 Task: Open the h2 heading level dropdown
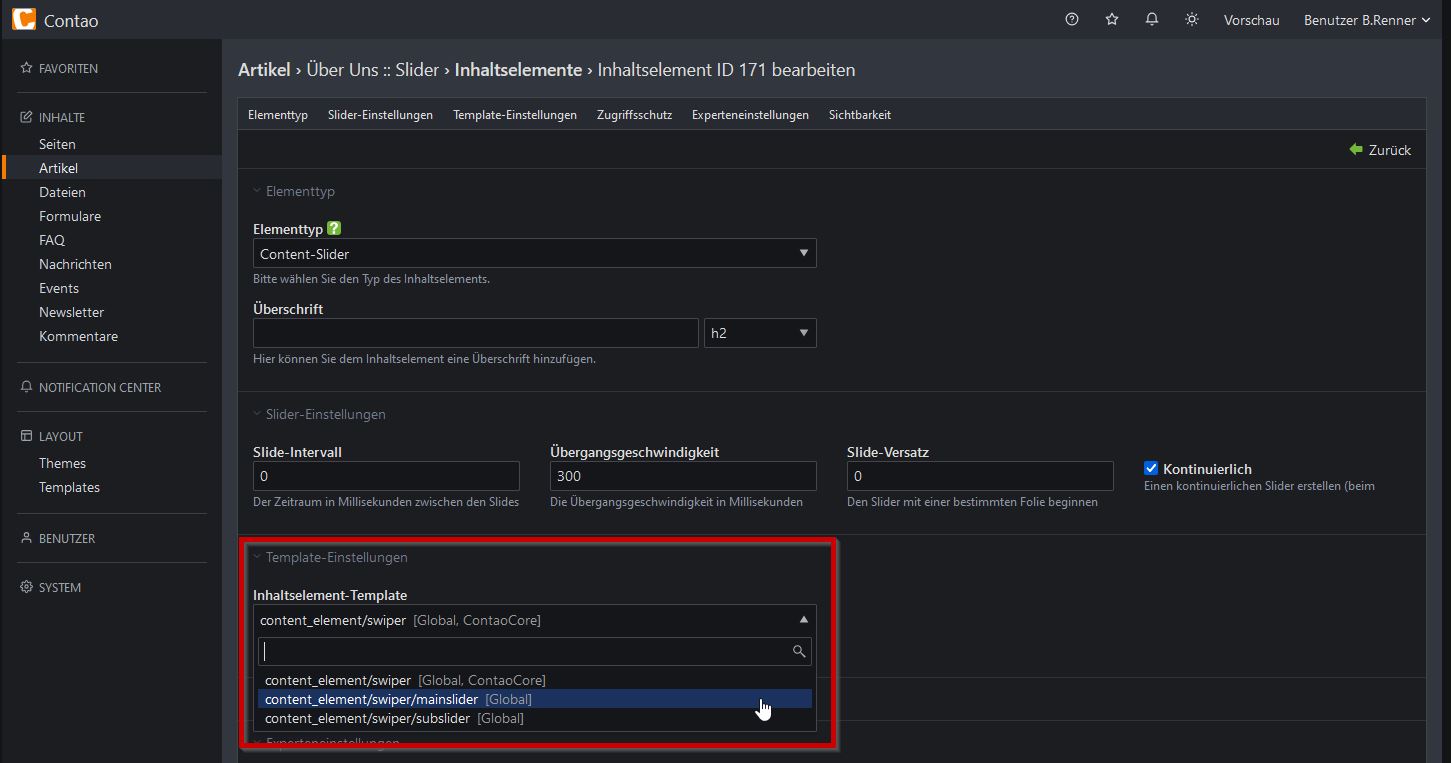coord(760,333)
